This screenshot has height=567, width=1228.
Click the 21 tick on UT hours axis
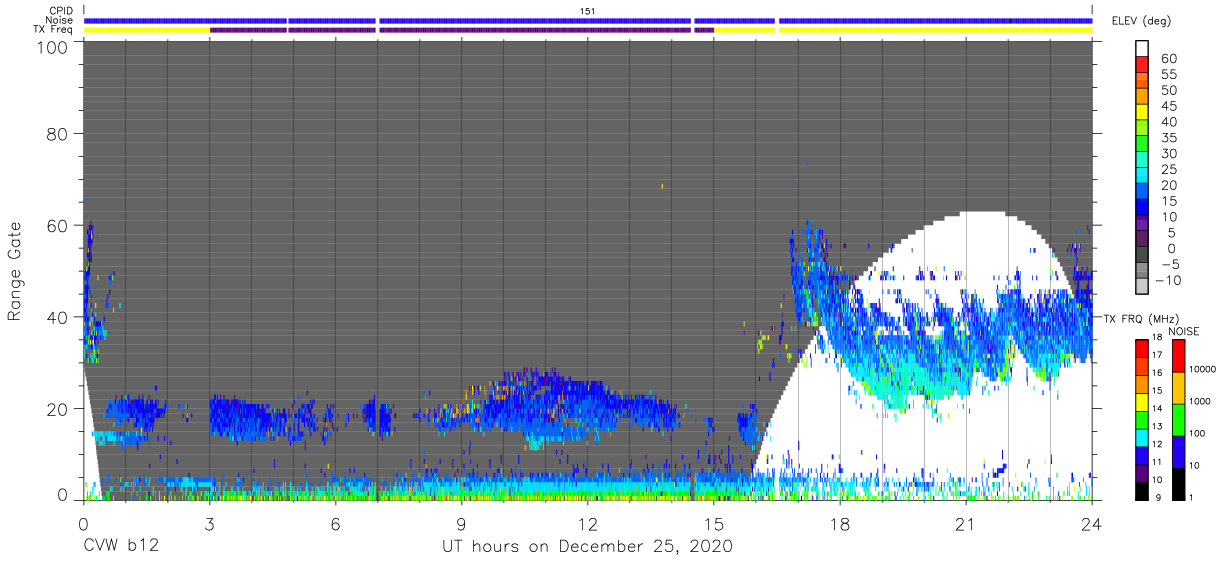point(966,524)
